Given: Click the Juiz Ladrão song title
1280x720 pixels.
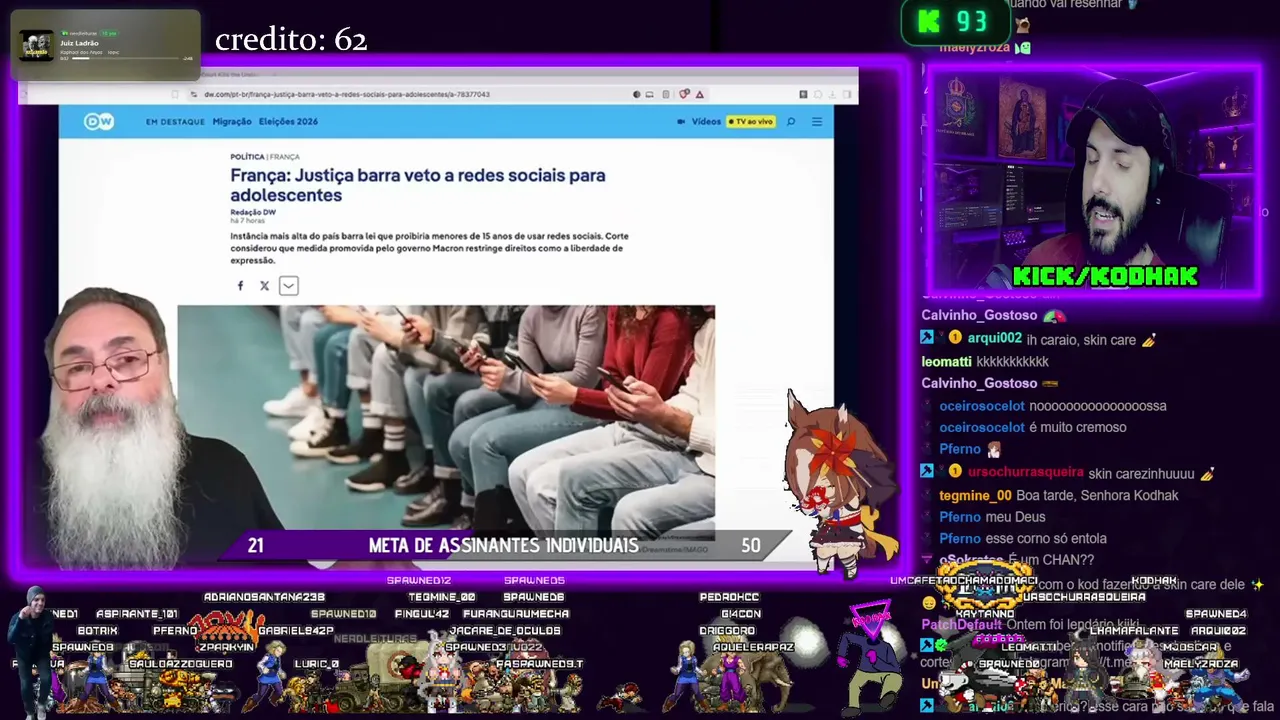Looking at the screenshot, I should click(79, 43).
